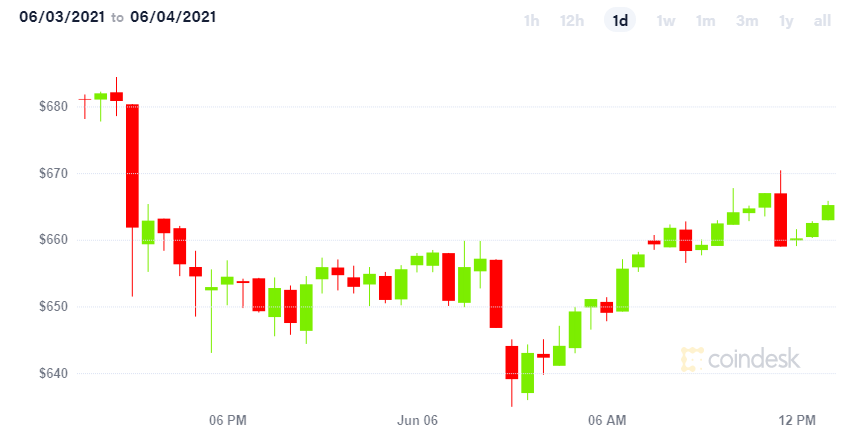
Task: Click the end date 06/04/2021
Action: 173,17
